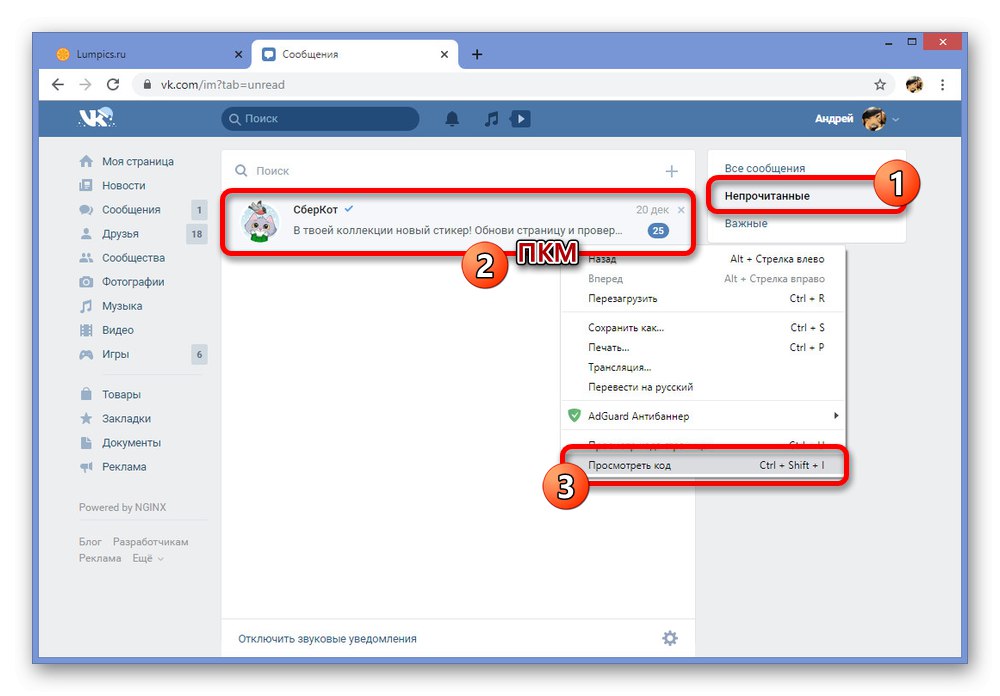Open the music note icon in header
This screenshot has height=696, width=1000.
point(491,119)
